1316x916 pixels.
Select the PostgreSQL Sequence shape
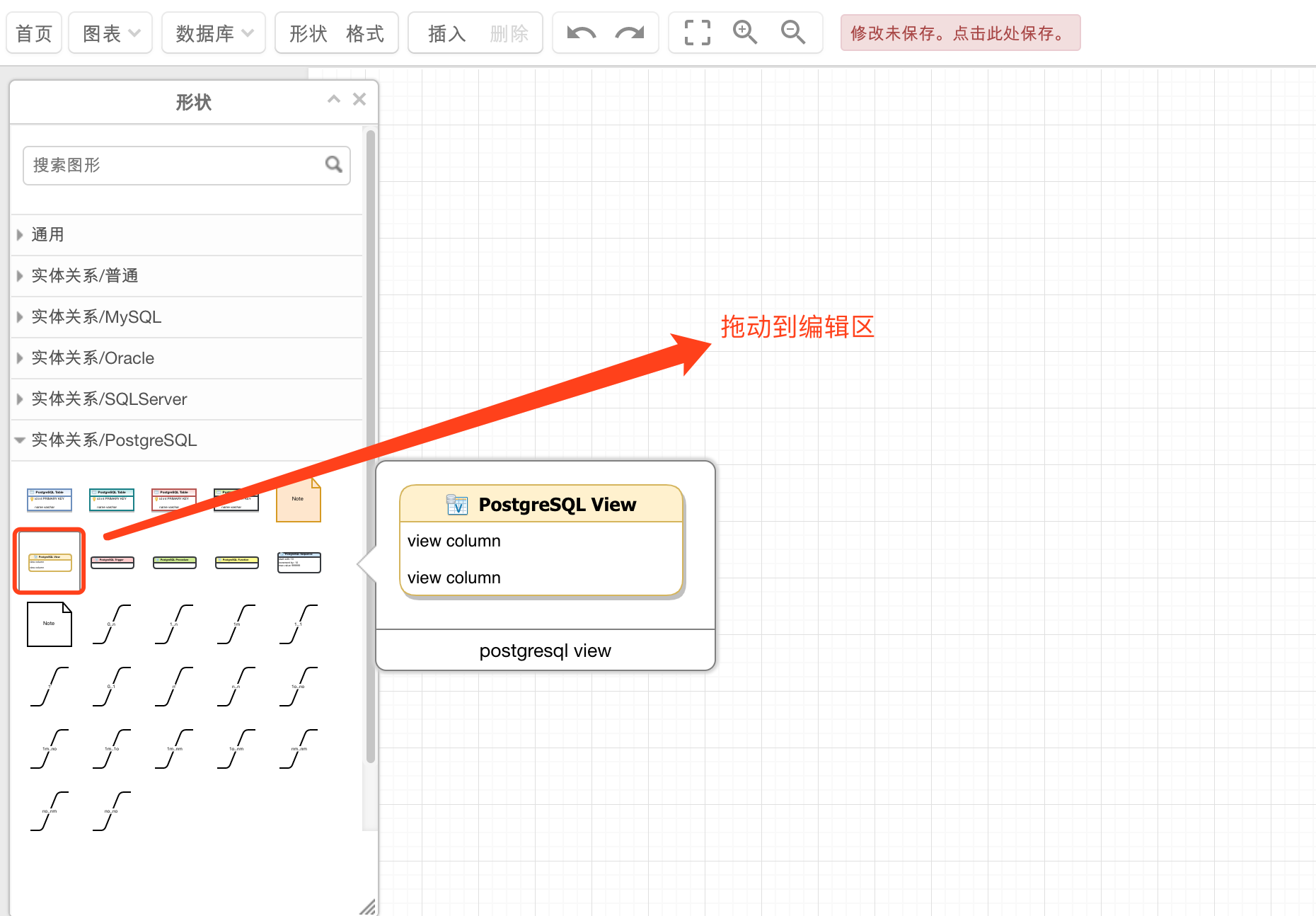tap(298, 561)
